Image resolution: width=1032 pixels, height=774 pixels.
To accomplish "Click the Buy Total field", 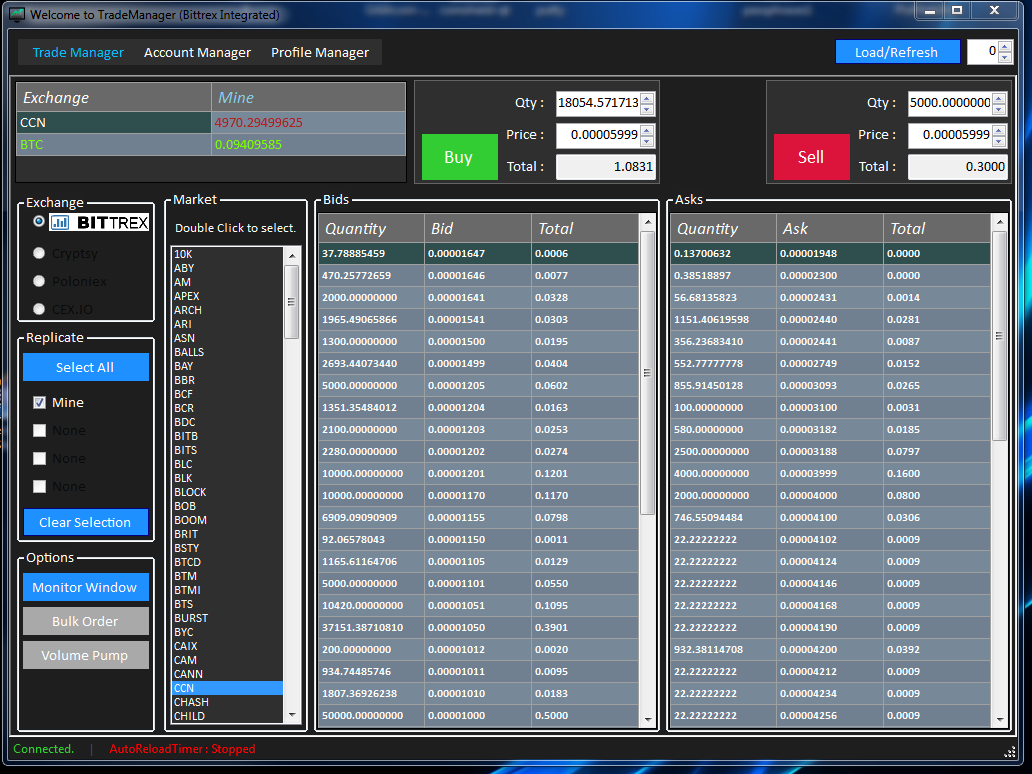I will coord(606,167).
